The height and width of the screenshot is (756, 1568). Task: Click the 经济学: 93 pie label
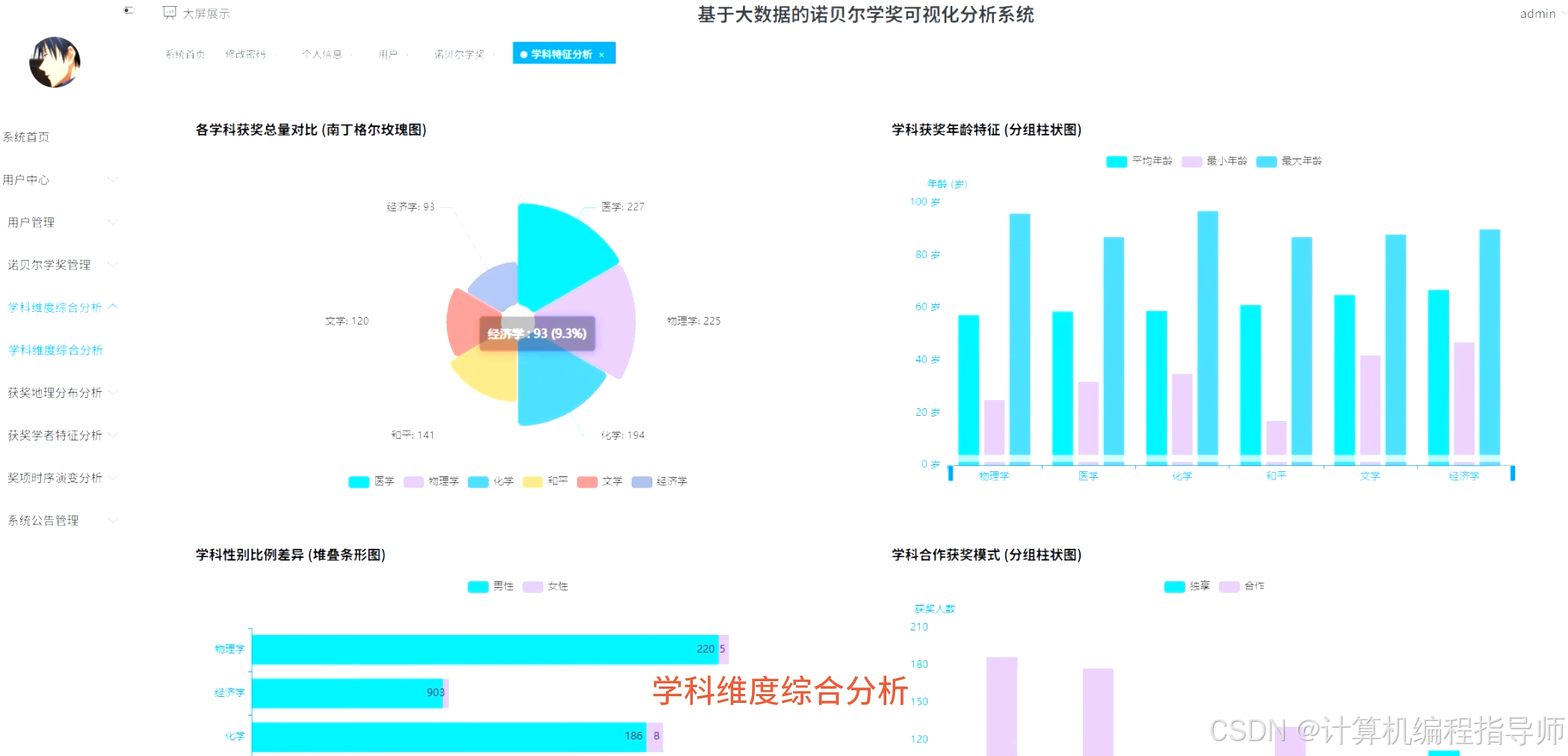(410, 207)
